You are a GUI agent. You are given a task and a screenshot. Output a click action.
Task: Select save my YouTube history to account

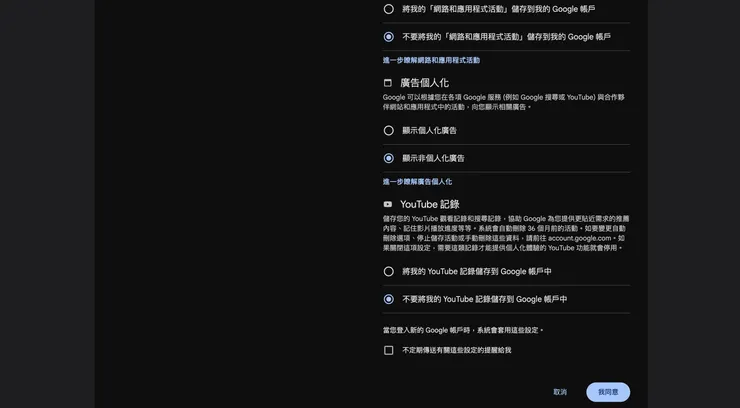pyautogui.click(x=388, y=272)
